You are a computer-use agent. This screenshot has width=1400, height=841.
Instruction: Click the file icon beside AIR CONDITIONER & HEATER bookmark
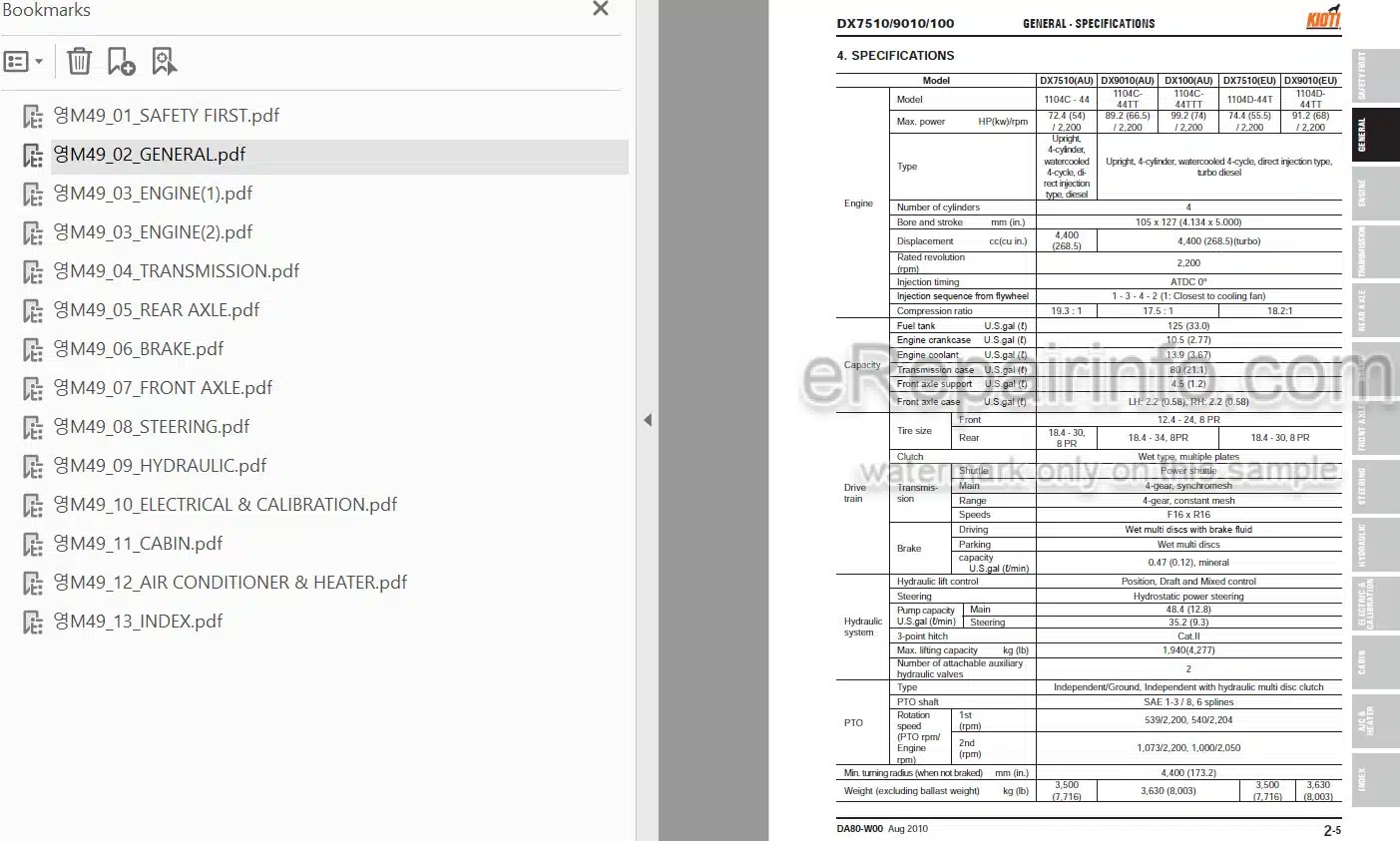(x=33, y=584)
